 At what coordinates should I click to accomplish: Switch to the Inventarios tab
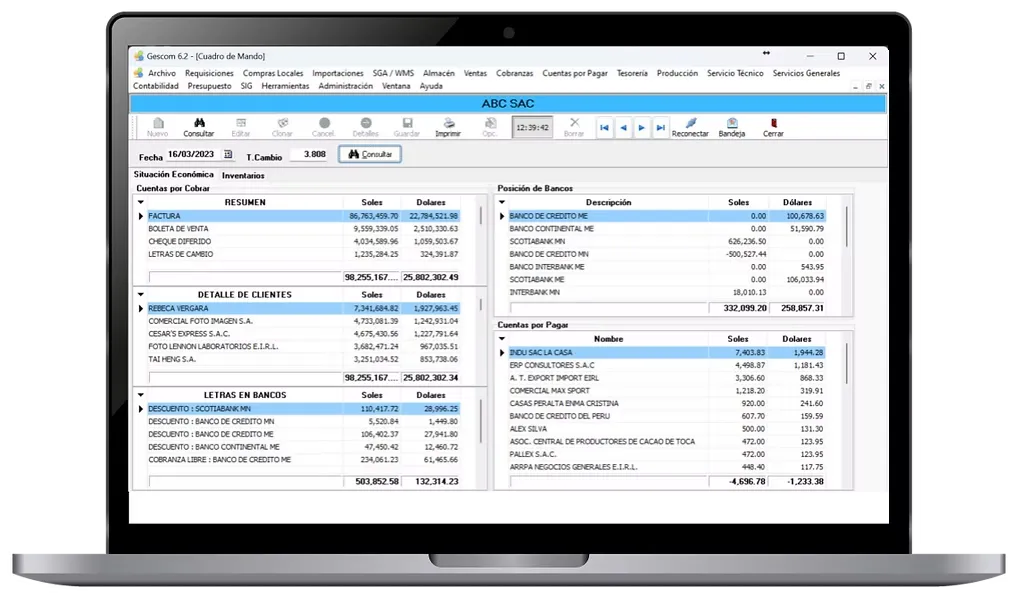(243, 176)
